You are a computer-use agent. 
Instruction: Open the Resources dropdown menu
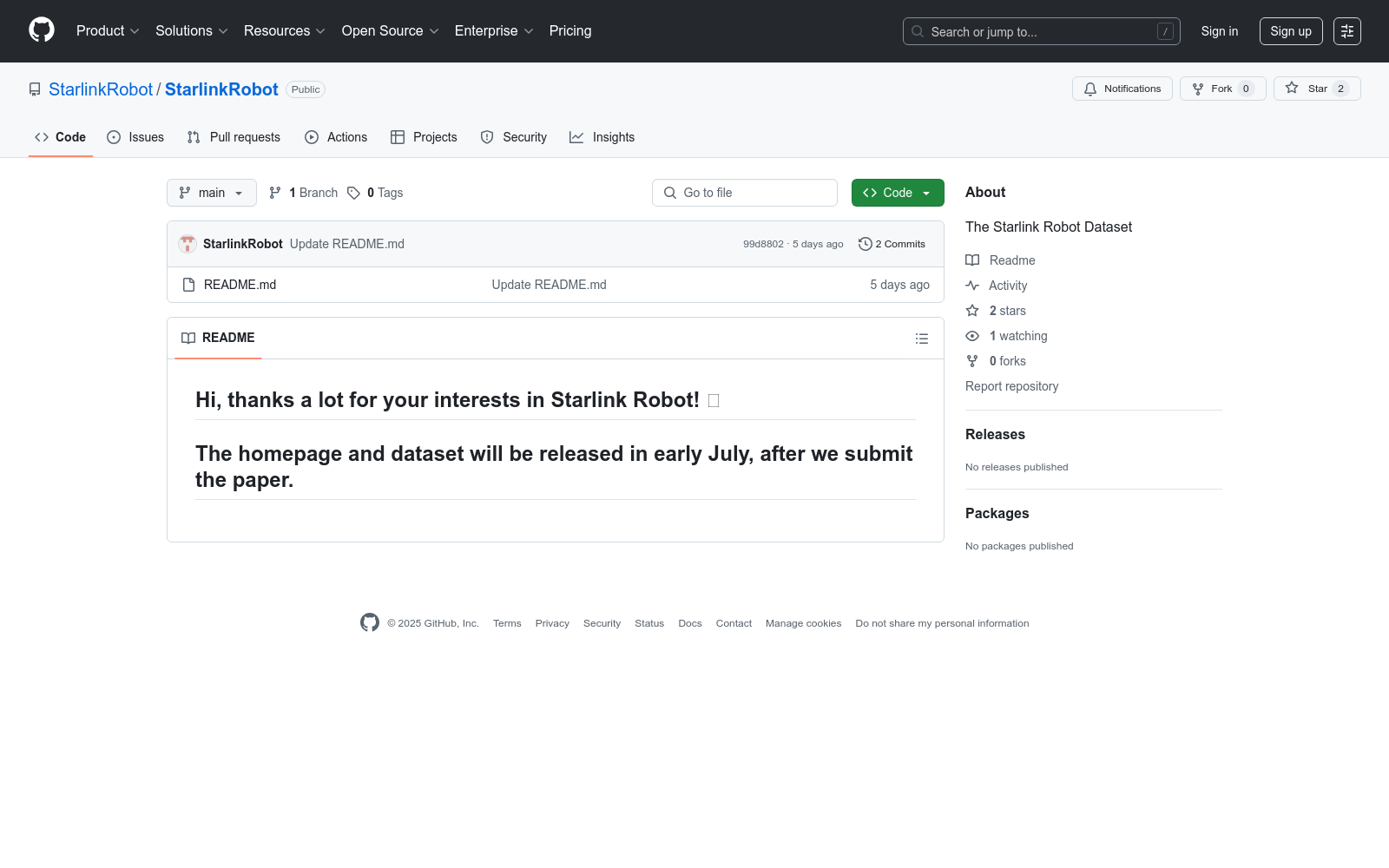tap(285, 31)
